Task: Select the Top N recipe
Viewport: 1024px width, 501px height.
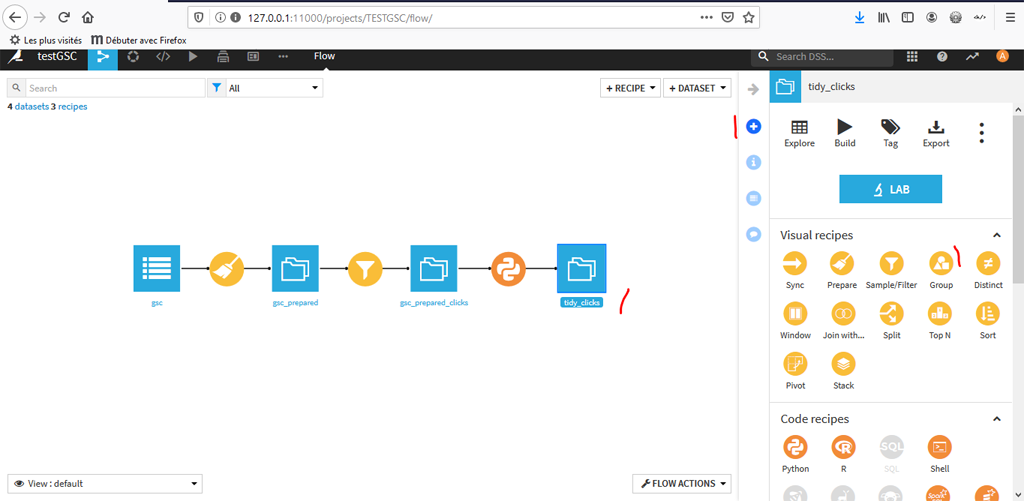Action: pos(940,314)
